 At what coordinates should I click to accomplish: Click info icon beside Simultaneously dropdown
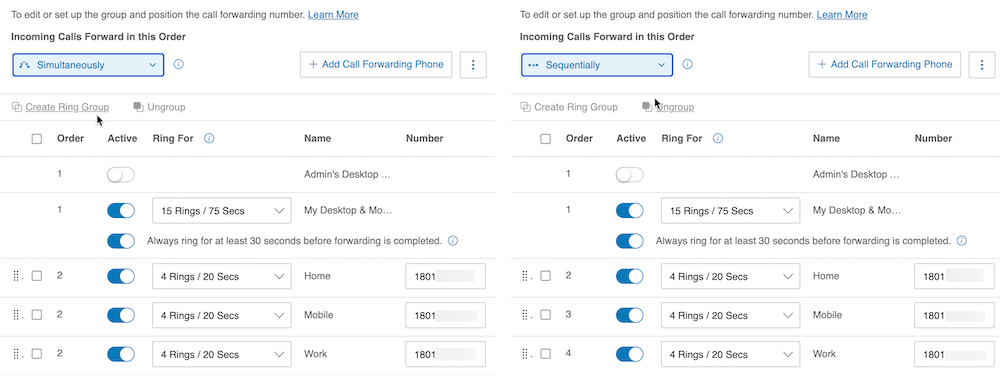(x=179, y=64)
